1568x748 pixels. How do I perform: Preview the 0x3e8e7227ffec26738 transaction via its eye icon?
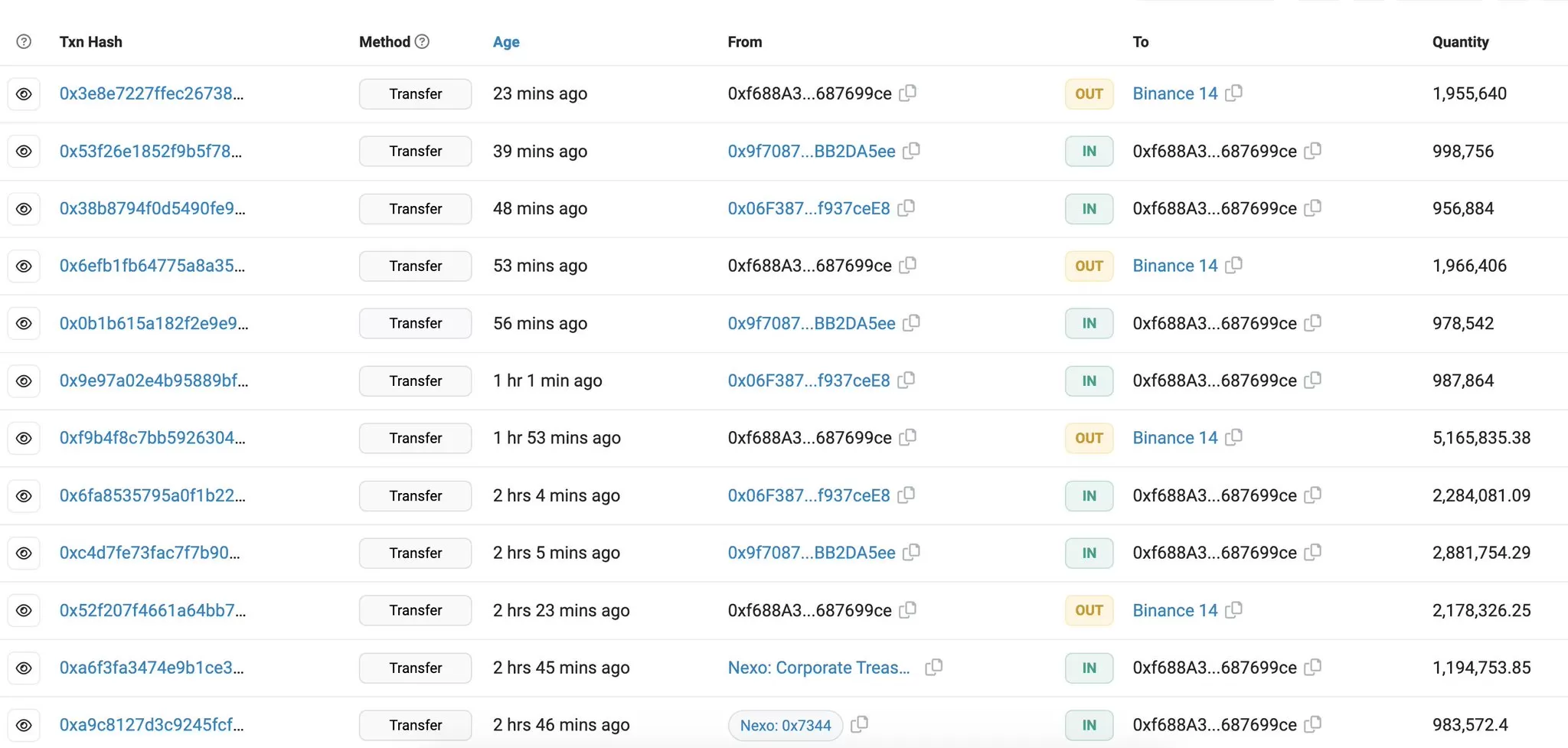click(x=24, y=93)
